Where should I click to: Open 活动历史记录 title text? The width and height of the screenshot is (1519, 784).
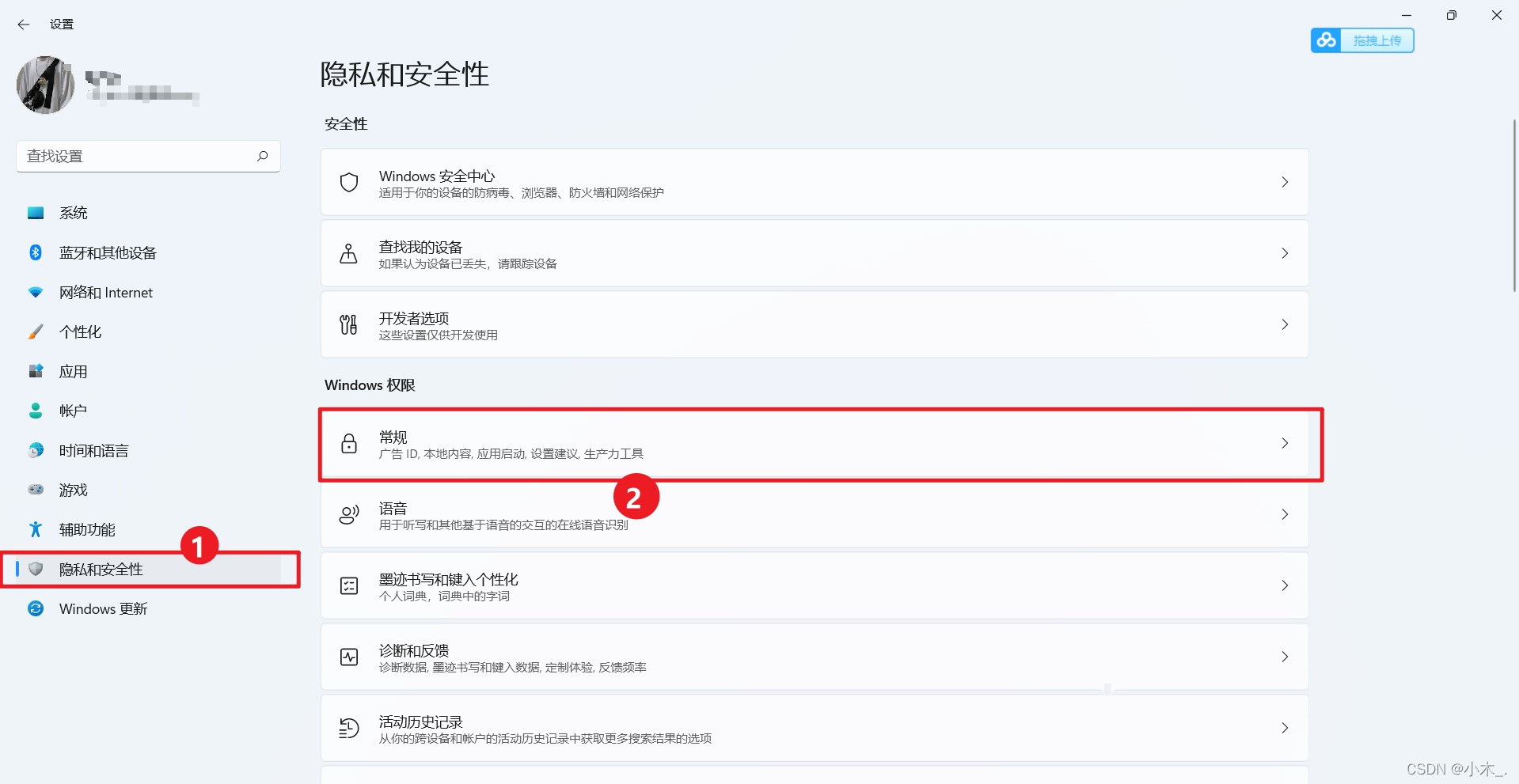point(420,722)
